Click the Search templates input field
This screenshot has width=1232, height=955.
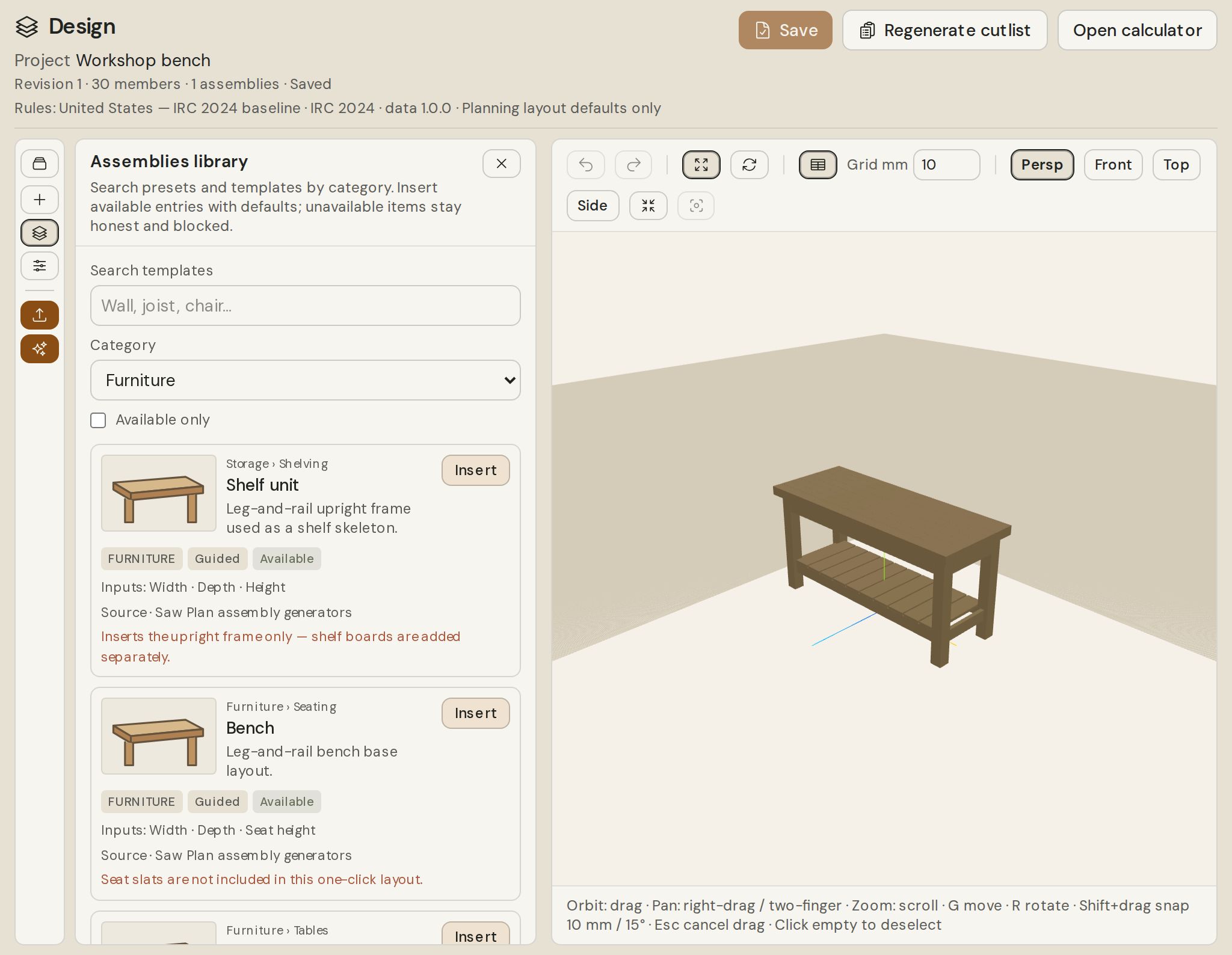tap(306, 306)
